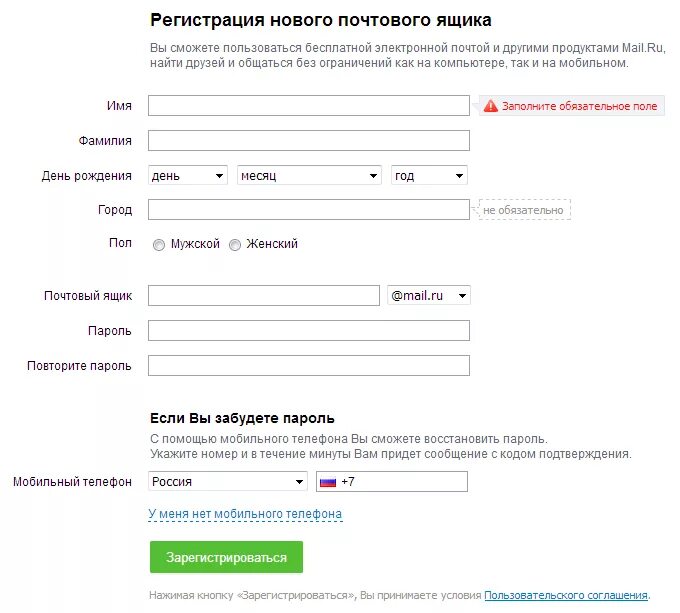Viewport: 680px width, 613px height.
Task: Expand the @mail.ru domain dropdown
Action: pos(428,296)
